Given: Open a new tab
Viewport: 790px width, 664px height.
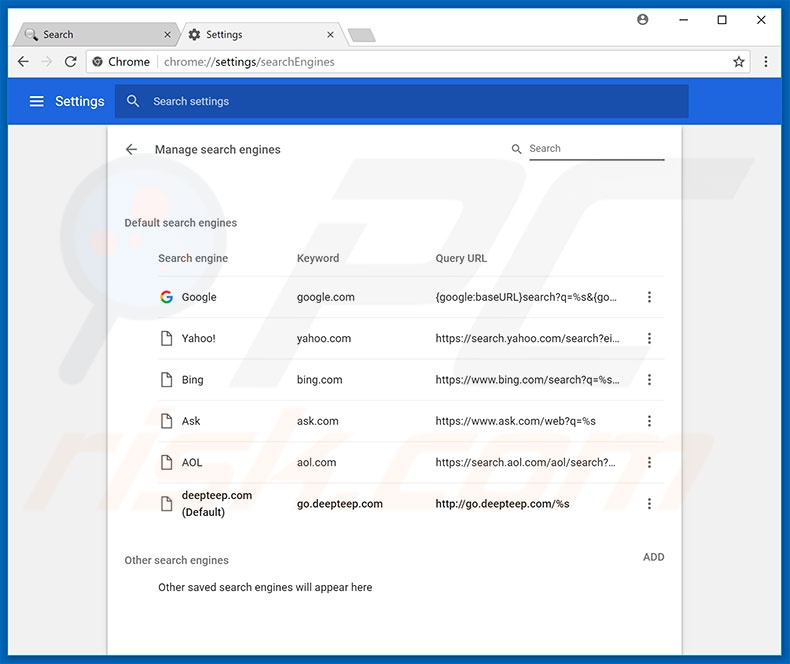Looking at the screenshot, I should coord(362,35).
